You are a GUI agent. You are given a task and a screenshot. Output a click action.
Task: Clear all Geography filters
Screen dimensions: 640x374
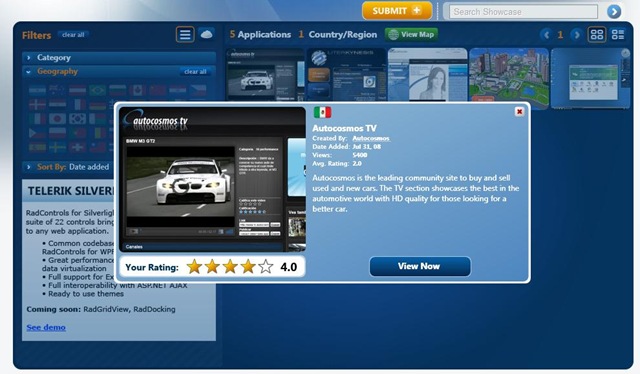195,71
